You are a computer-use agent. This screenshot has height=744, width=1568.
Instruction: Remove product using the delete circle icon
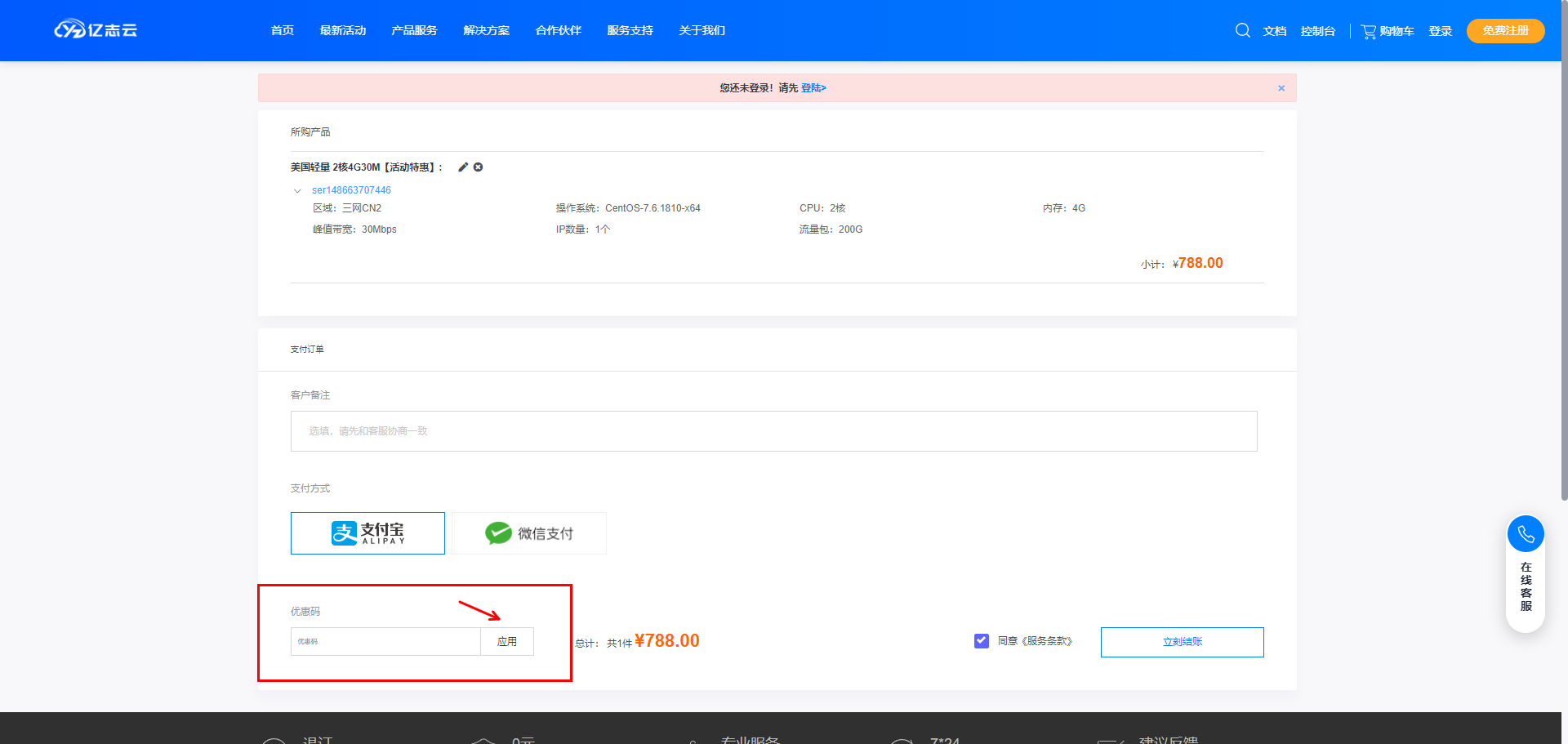pyautogui.click(x=479, y=167)
